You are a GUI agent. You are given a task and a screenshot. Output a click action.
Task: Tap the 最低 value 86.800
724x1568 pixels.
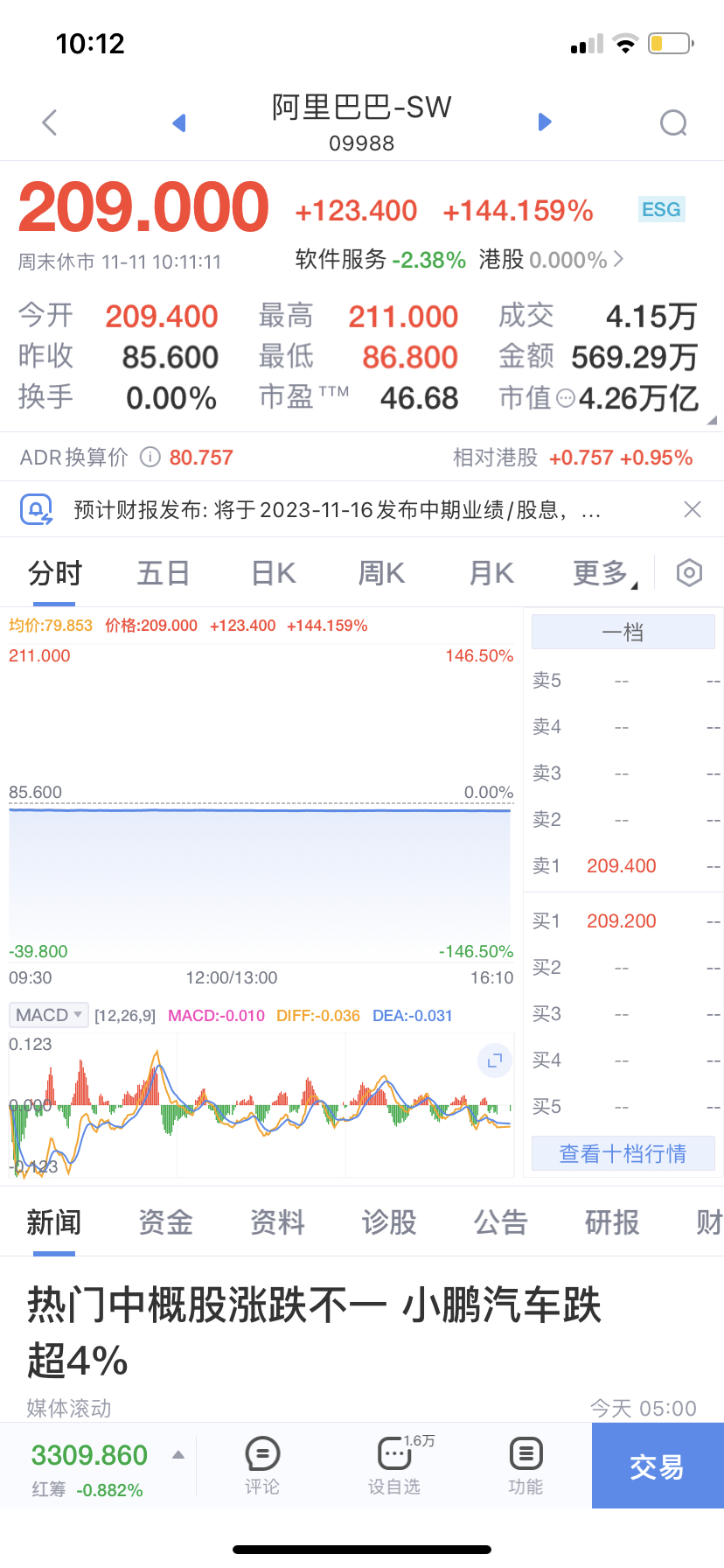pyautogui.click(x=410, y=358)
